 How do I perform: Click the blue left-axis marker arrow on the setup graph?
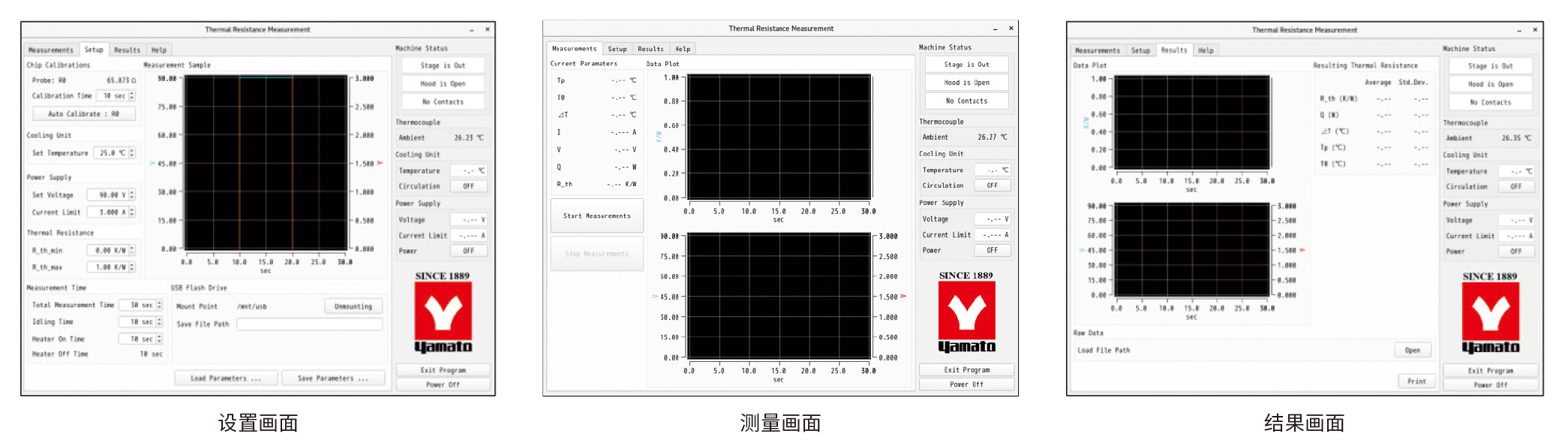(153, 163)
